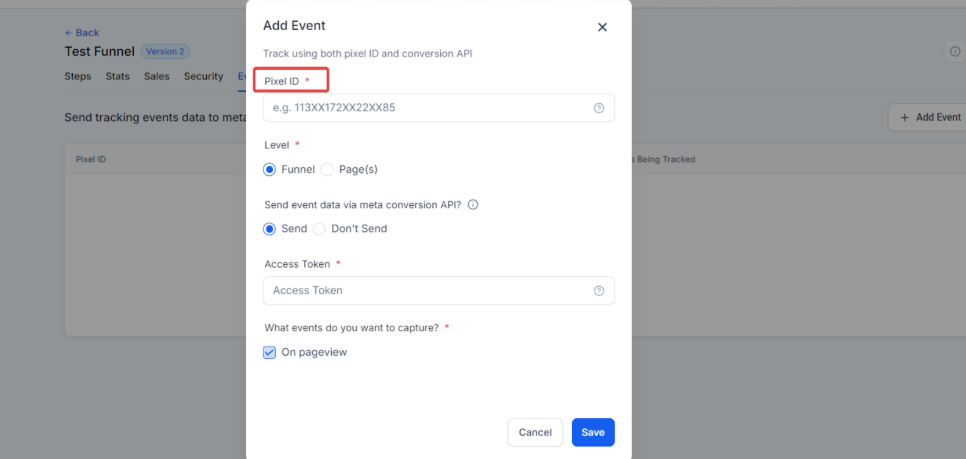Open the Stats tab
This screenshot has width=966, height=459.
pos(118,76)
